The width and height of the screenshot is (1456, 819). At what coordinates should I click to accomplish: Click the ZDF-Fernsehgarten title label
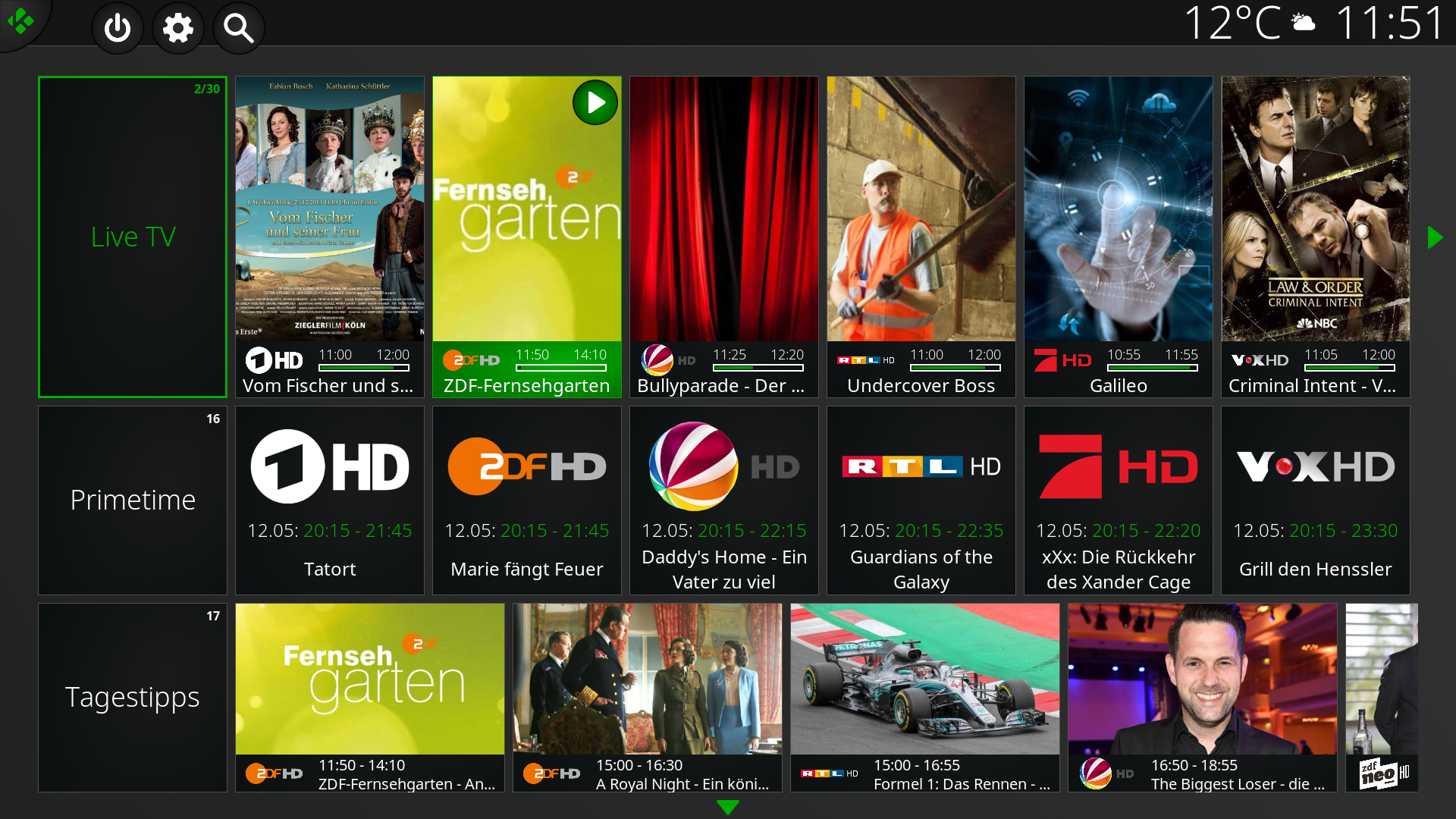527,385
